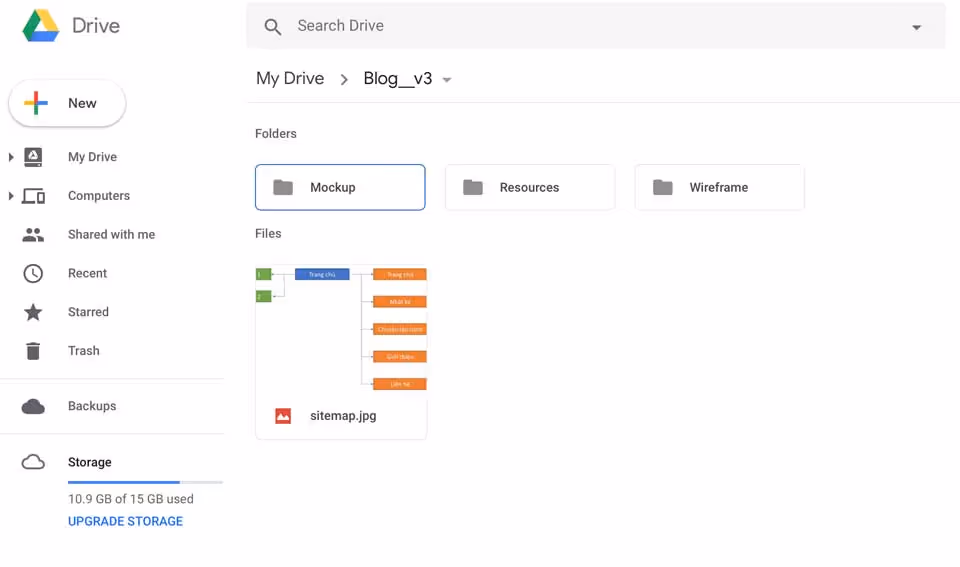
Task: Open search options dropdown arrow
Action: coord(917,27)
